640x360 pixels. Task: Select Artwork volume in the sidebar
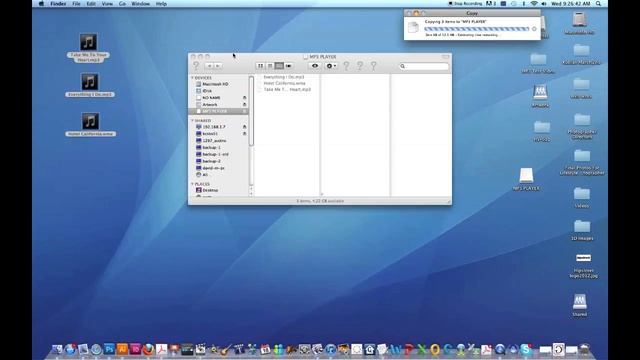tap(219, 104)
